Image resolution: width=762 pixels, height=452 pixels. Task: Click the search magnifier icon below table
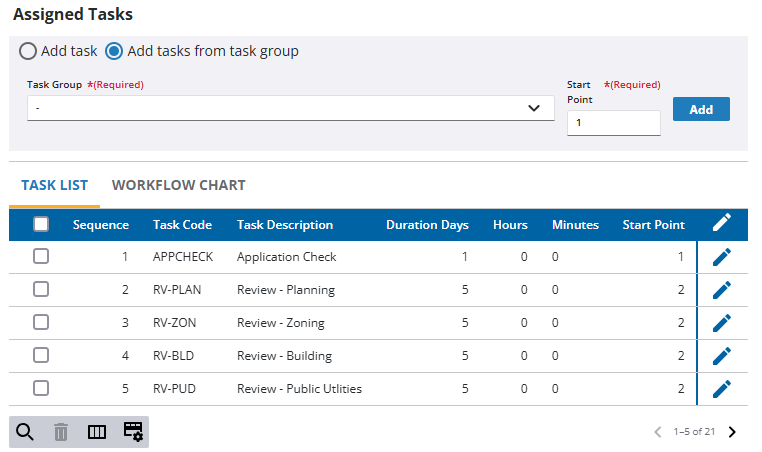26,432
